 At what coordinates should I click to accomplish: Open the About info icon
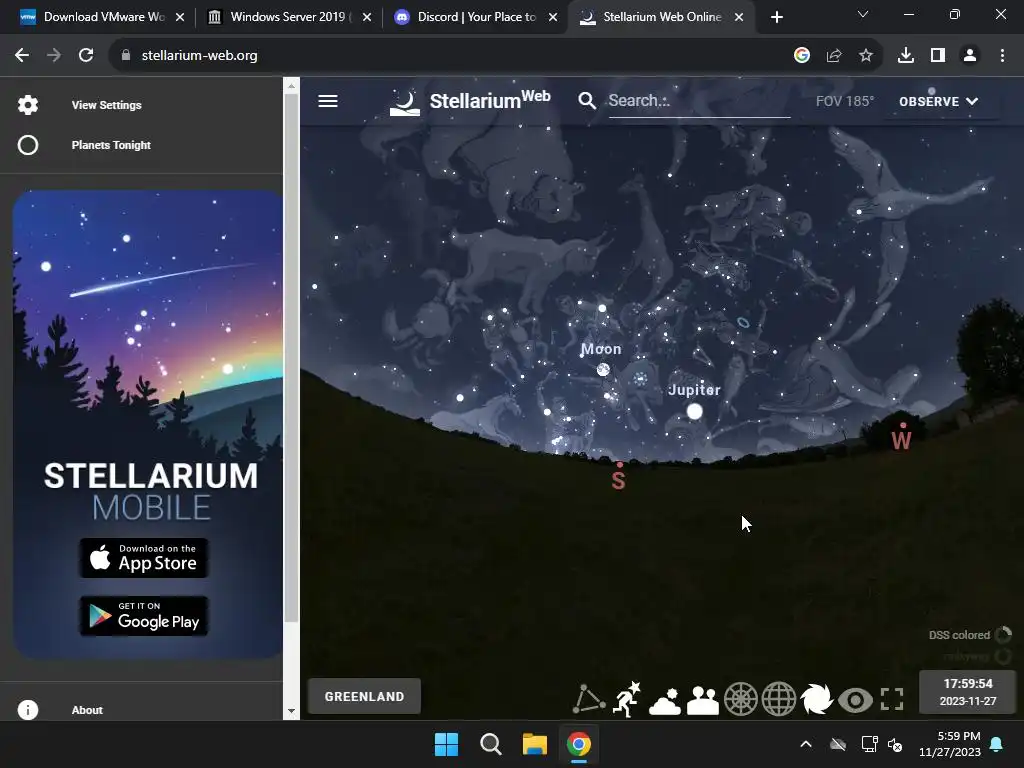pyautogui.click(x=27, y=709)
